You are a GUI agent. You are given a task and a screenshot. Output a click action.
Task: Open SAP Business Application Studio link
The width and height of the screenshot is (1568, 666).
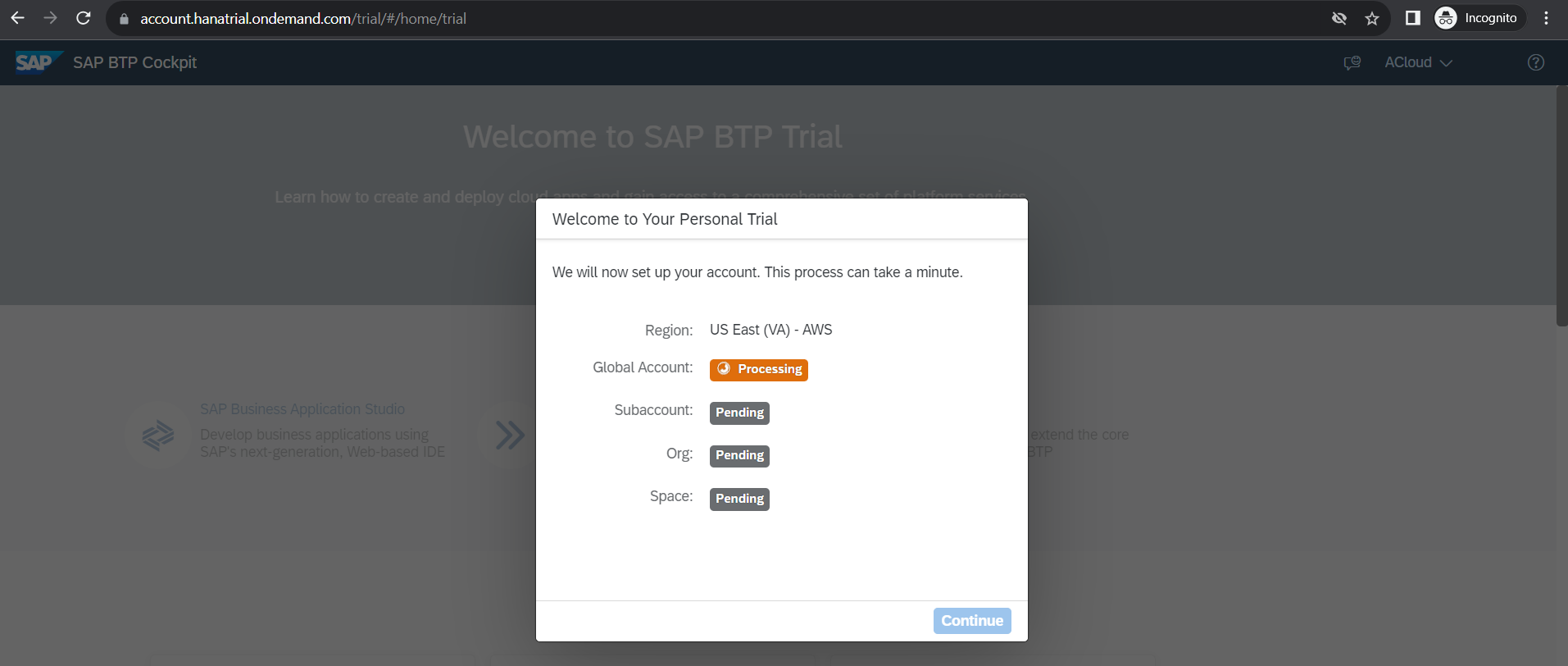[x=302, y=409]
